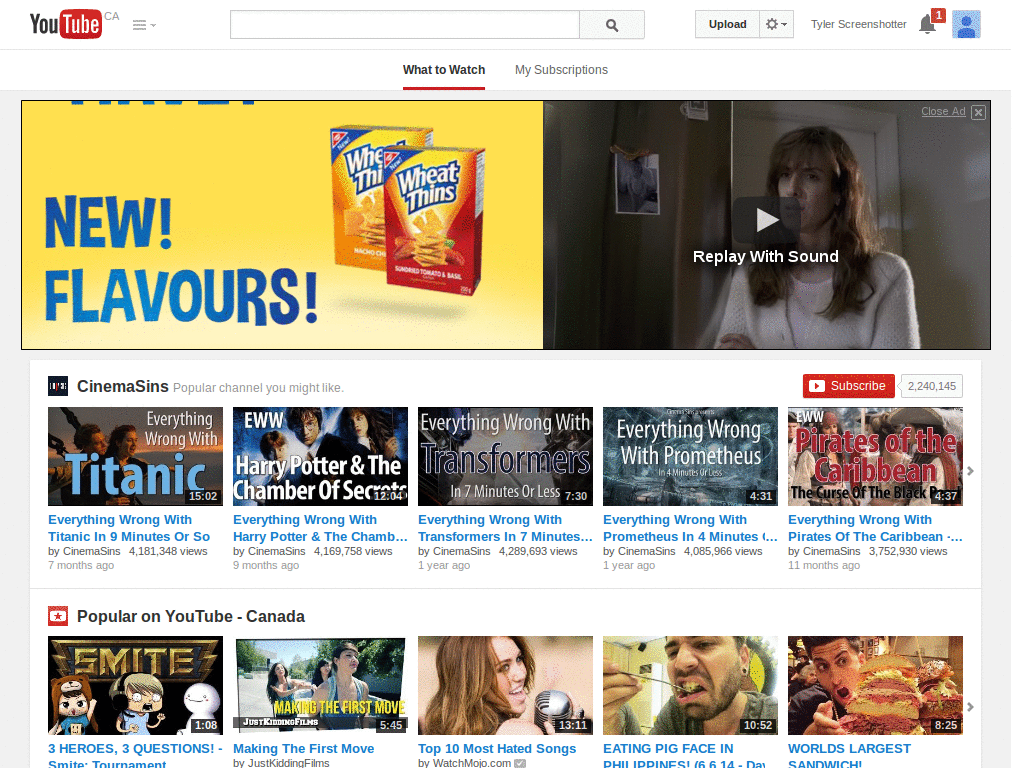Open Top 10 Most Hated Songs thumbnail
Screen dimensions: 1024x768
[x=505, y=686]
